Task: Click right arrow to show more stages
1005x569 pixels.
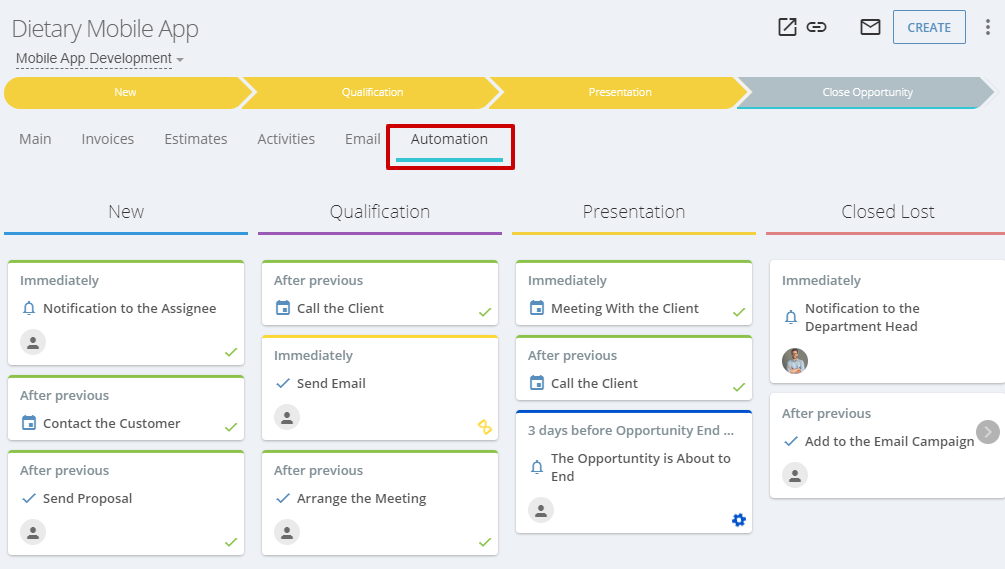Action: click(988, 431)
